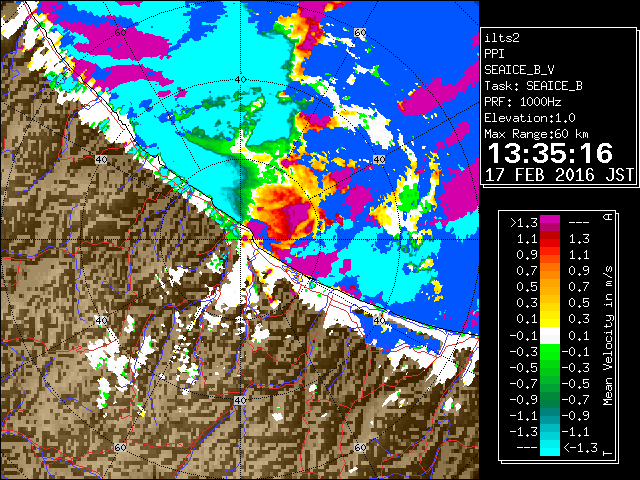The image size is (640, 480).
Task: Pick the bright green band in color bar
Action: [550, 352]
